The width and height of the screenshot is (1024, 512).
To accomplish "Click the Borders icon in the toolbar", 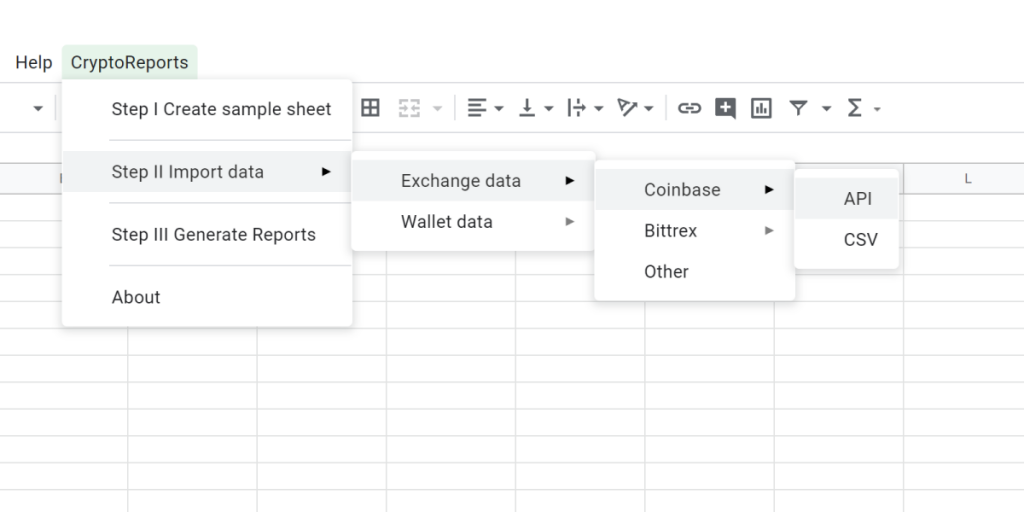I will point(370,108).
